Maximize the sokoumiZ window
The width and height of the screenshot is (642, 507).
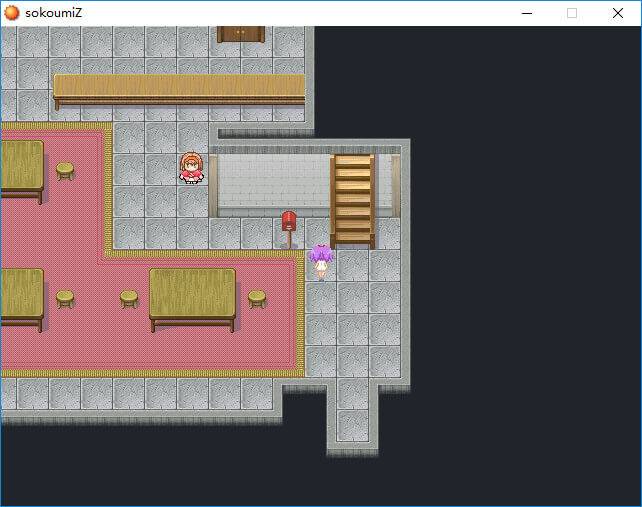(x=572, y=13)
